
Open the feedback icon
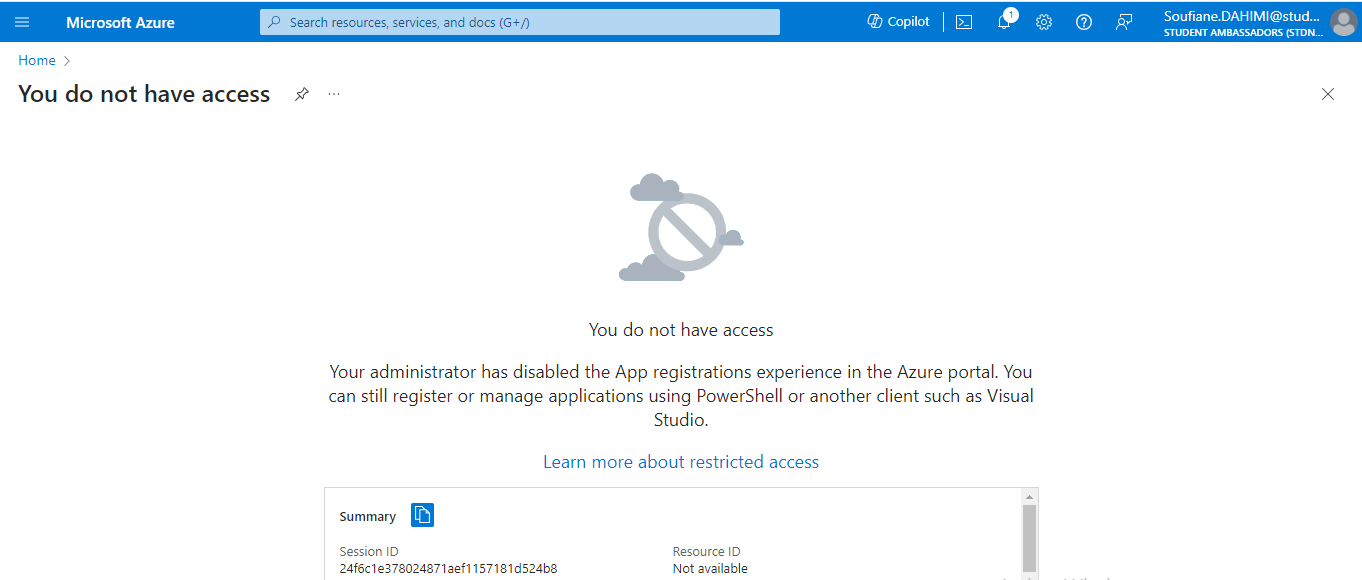[1124, 22]
